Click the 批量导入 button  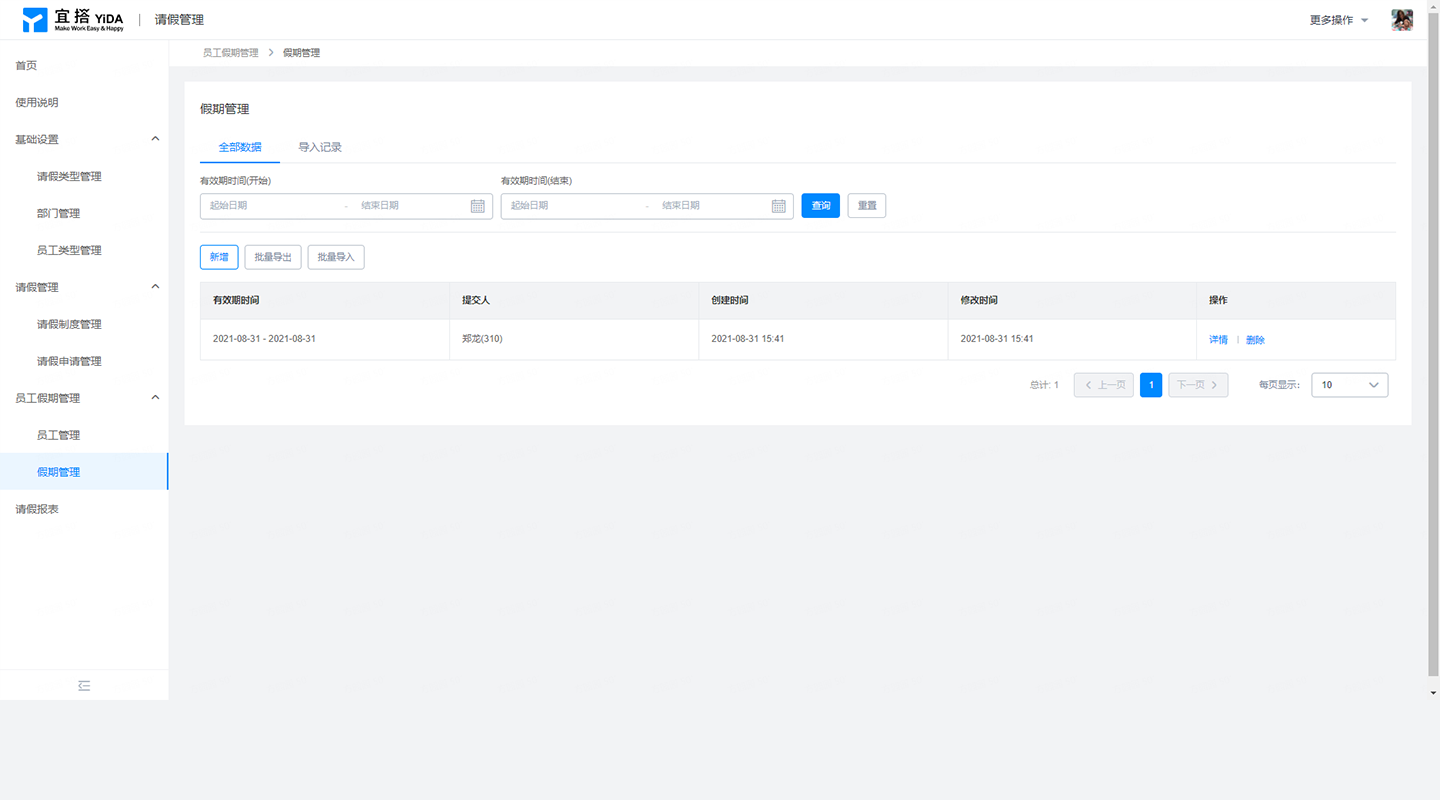(336, 257)
